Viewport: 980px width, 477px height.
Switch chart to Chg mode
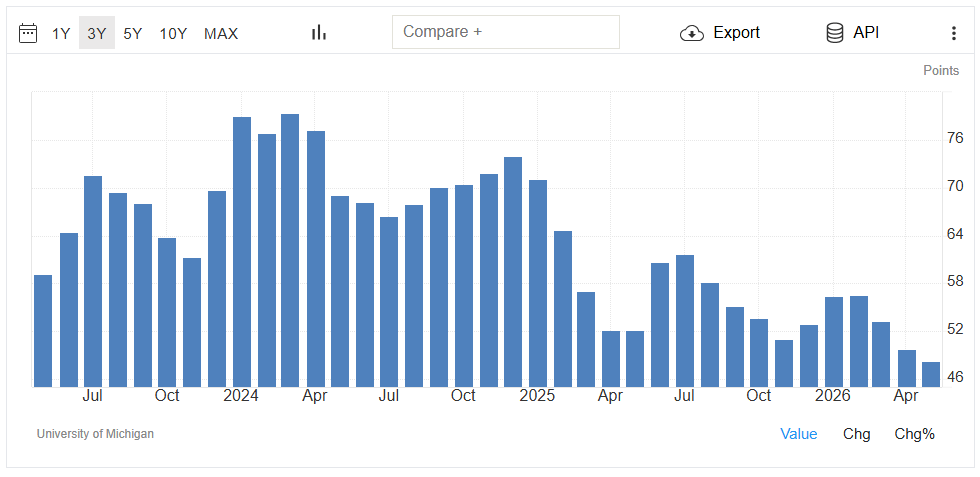click(x=857, y=434)
